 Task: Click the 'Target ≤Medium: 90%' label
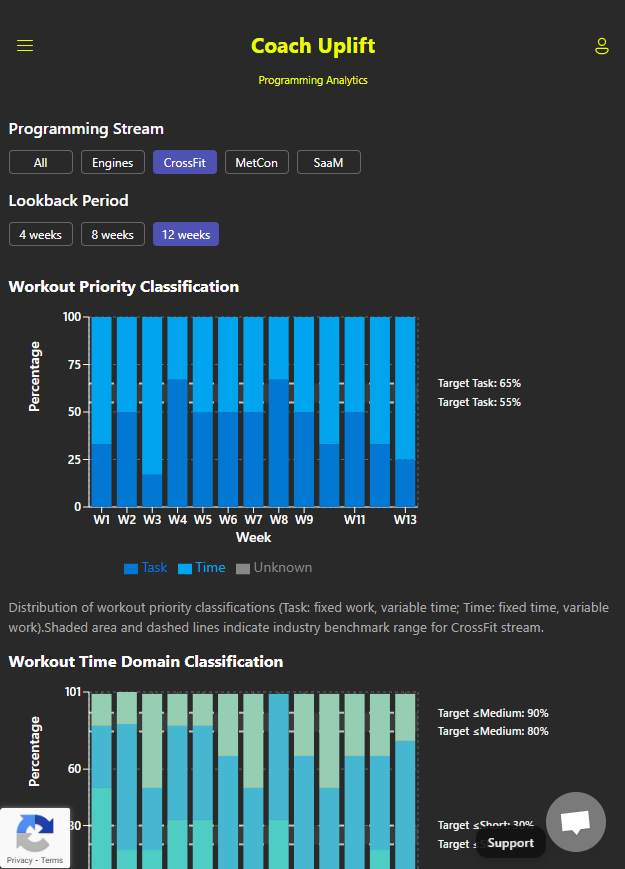[493, 713]
